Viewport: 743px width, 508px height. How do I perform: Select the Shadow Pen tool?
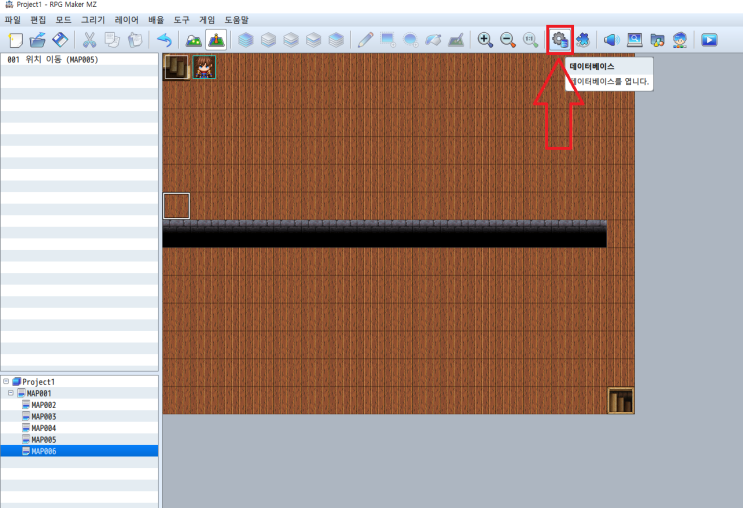tap(456, 40)
